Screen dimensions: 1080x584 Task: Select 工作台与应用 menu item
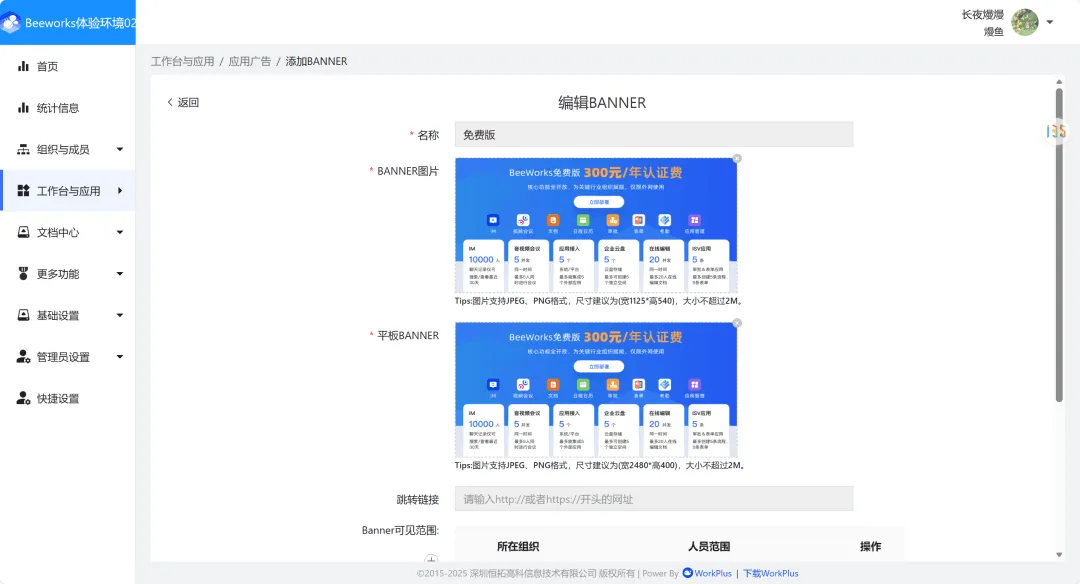click(x=68, y=191)
